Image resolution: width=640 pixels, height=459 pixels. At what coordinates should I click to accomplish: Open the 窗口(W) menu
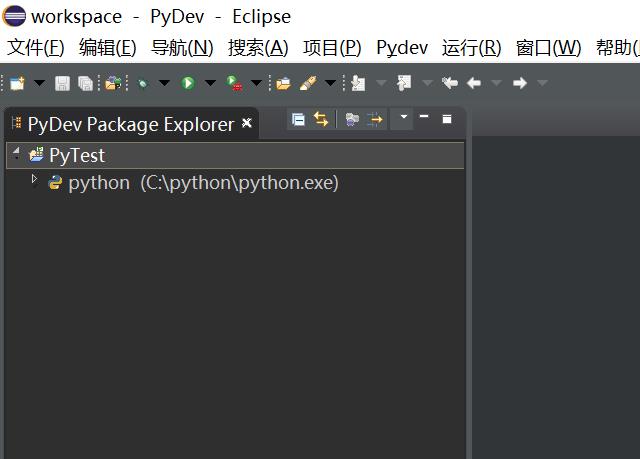click(x=548, y=48)
